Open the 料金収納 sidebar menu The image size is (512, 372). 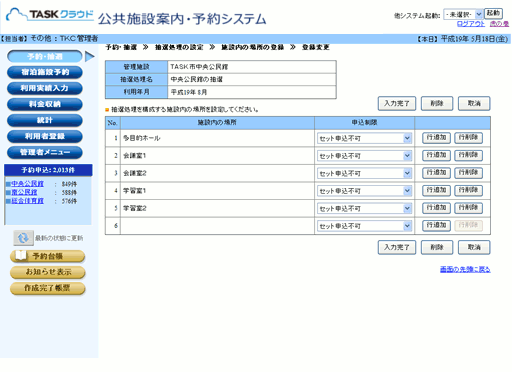point(45,104)
